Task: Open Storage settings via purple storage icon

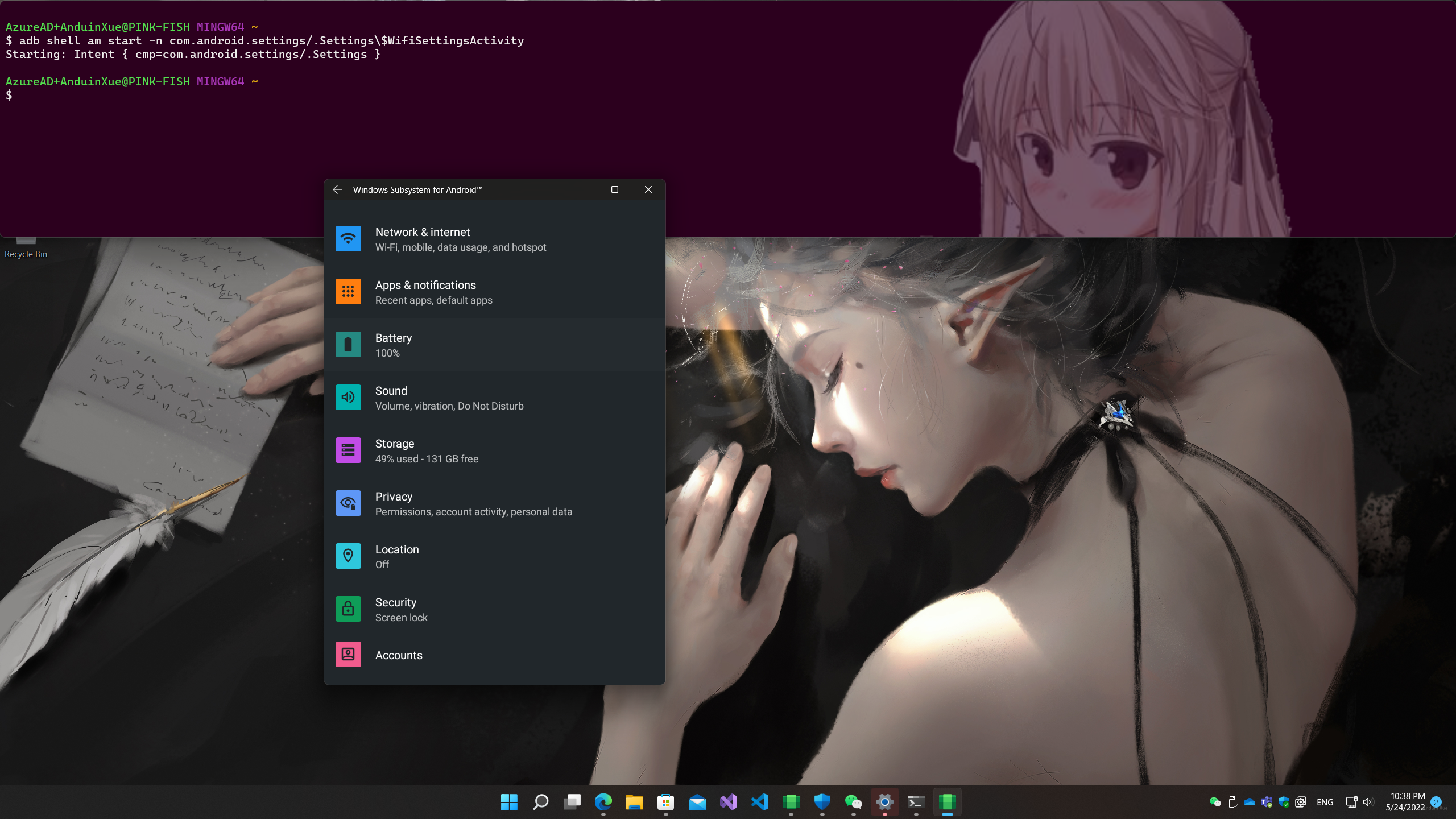Action: [348, 450]
